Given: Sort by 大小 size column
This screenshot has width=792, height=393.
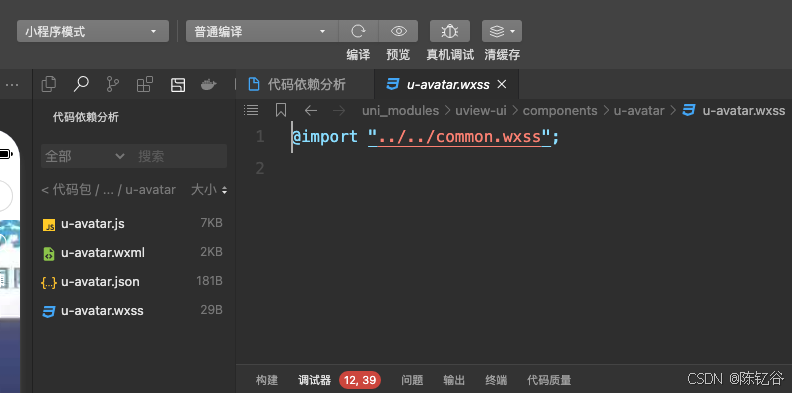Looking at the screenshot, I should click(209, 189).
